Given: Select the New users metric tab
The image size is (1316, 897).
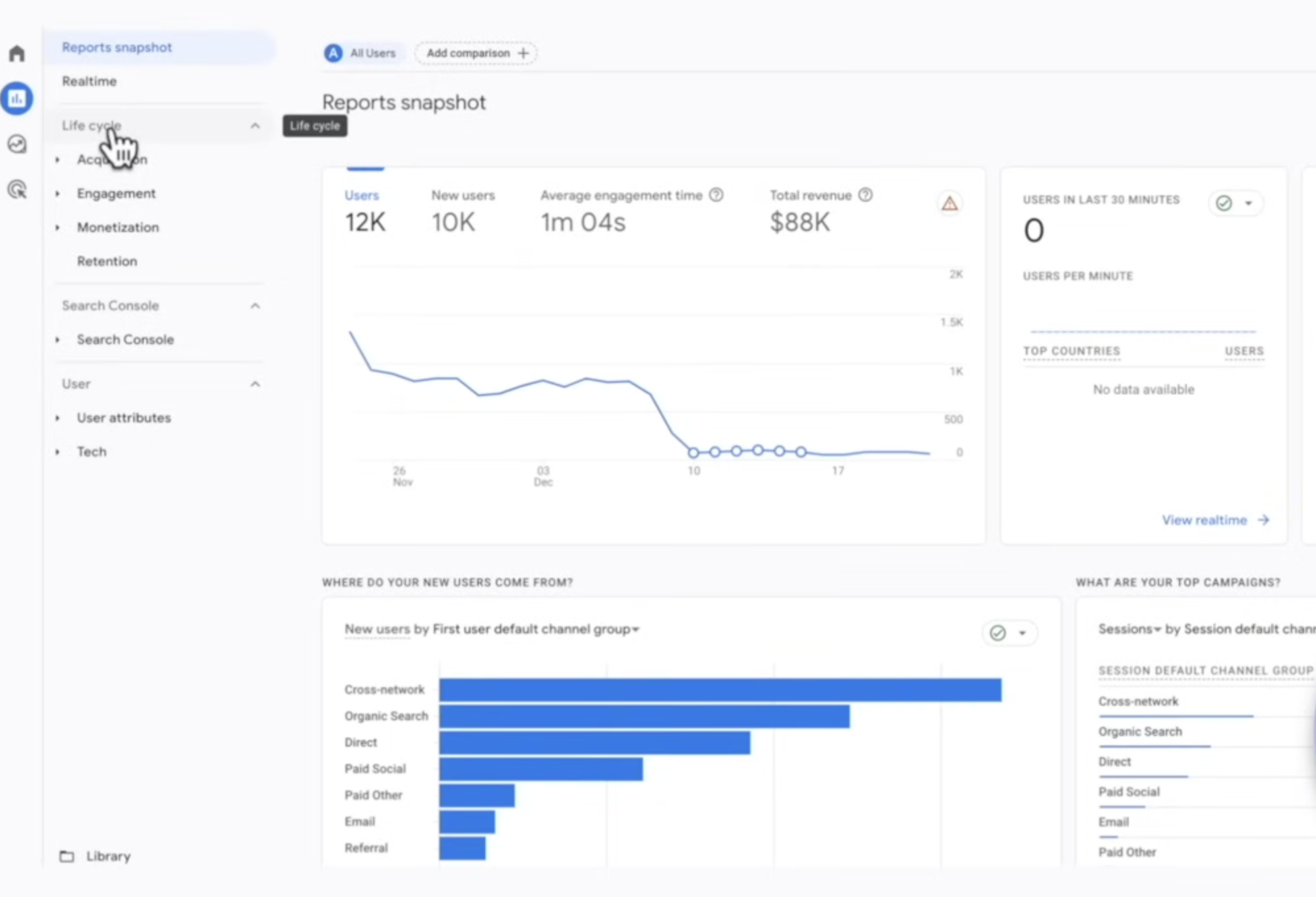Looking at the screenshot, I should (x=463, y=211).
